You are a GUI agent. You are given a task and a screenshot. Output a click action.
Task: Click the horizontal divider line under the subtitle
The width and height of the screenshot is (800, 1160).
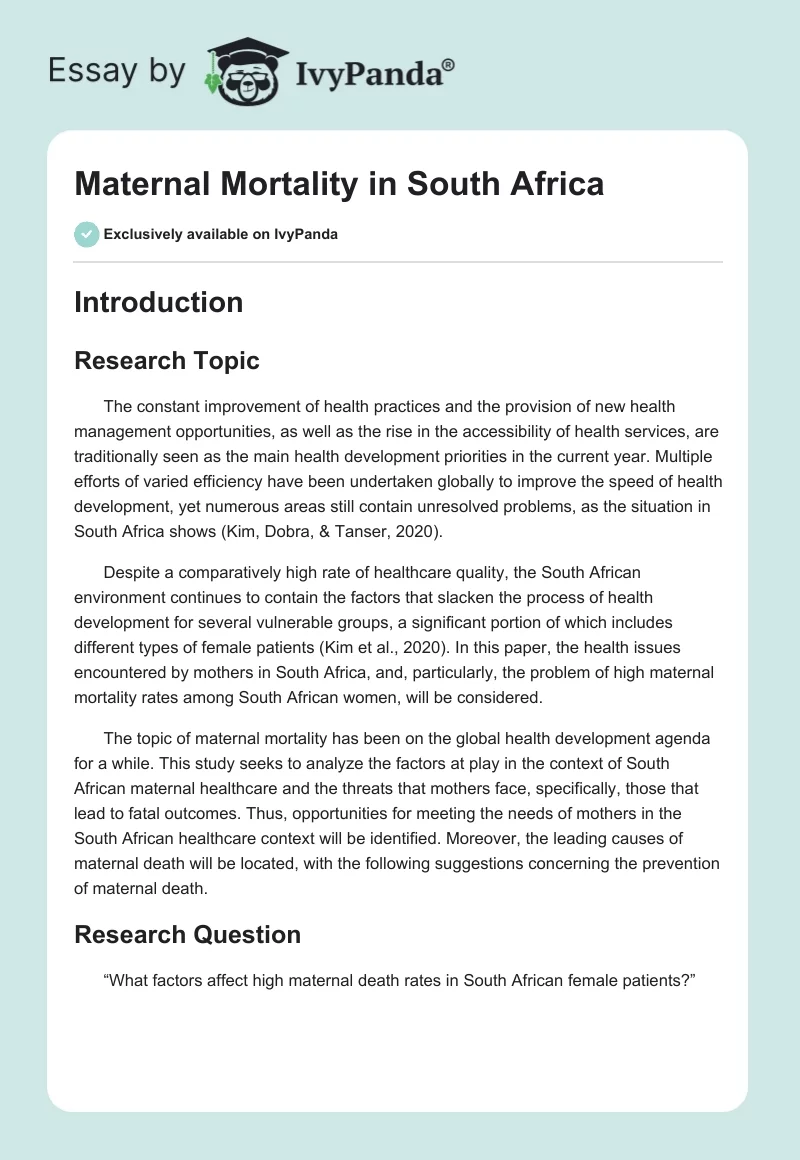[398, 262]
